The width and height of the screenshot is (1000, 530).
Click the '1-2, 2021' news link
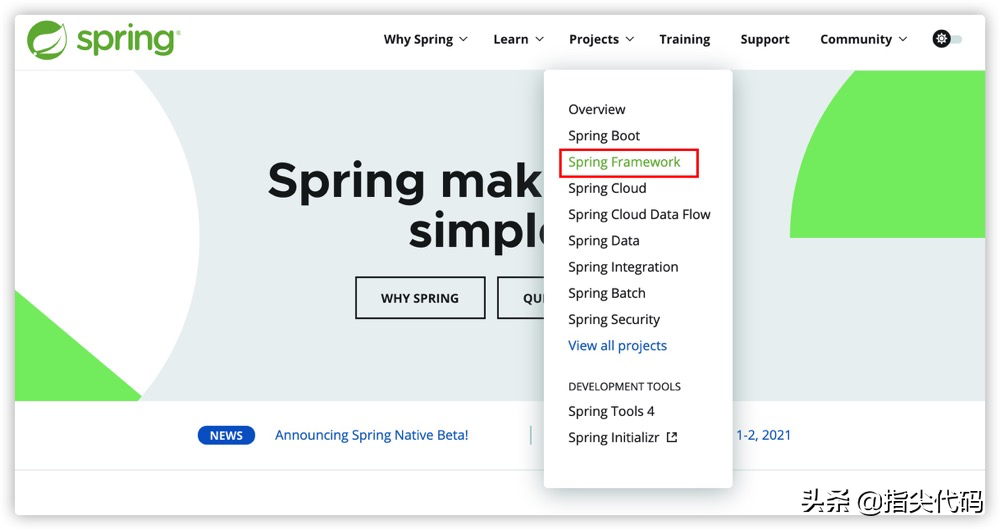click(763, 435)
